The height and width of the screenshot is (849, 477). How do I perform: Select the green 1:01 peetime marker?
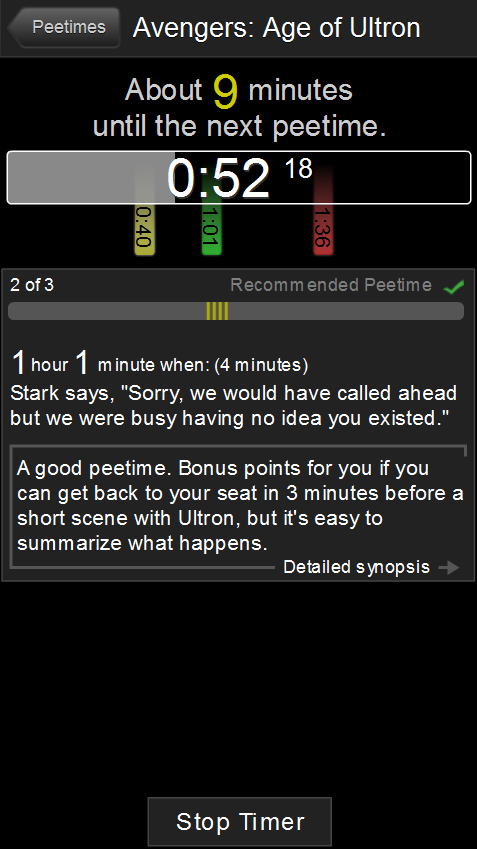click(x=212, y=227)
